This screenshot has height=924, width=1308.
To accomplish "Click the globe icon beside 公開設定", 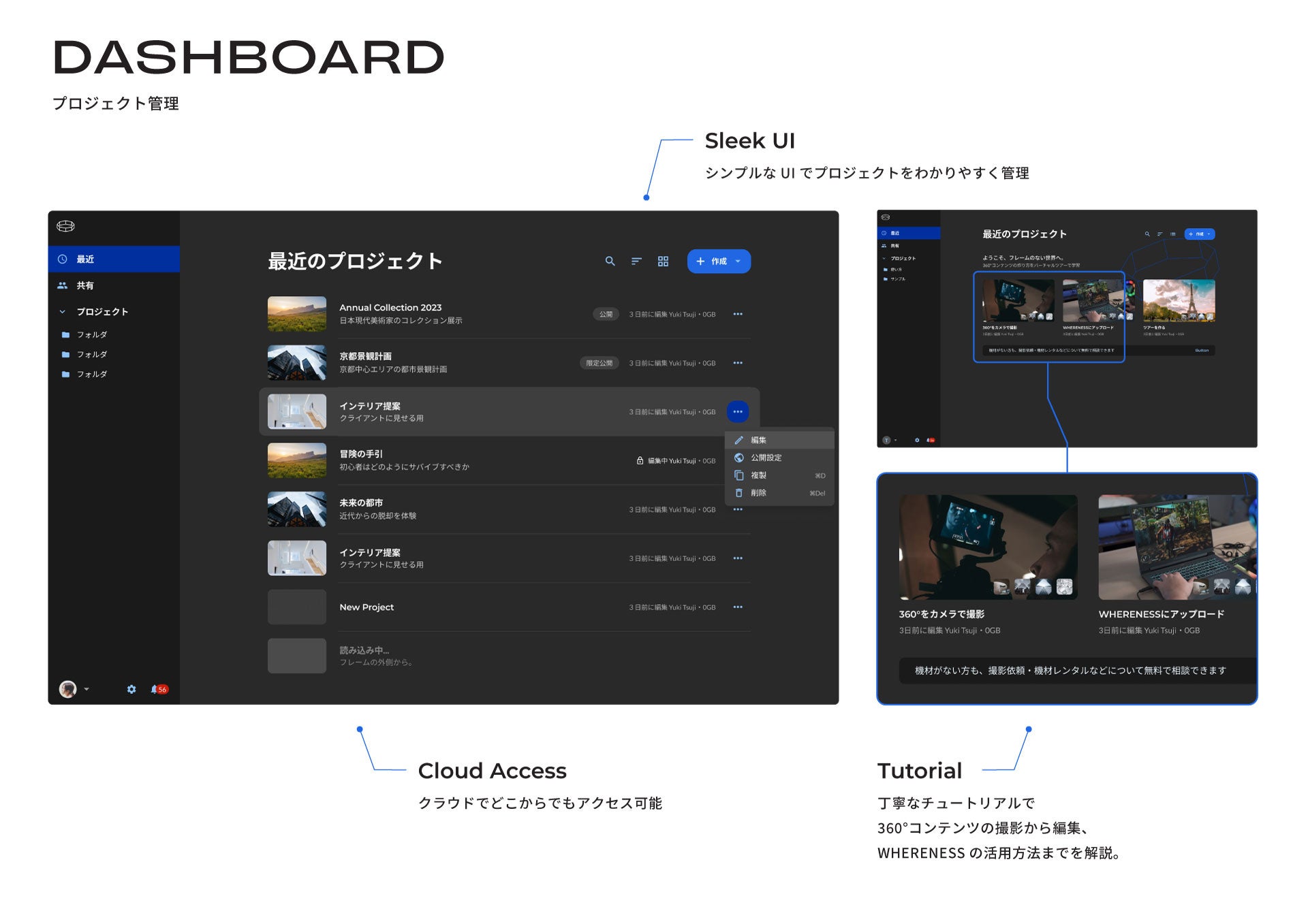I will click(x=739, y=458).
